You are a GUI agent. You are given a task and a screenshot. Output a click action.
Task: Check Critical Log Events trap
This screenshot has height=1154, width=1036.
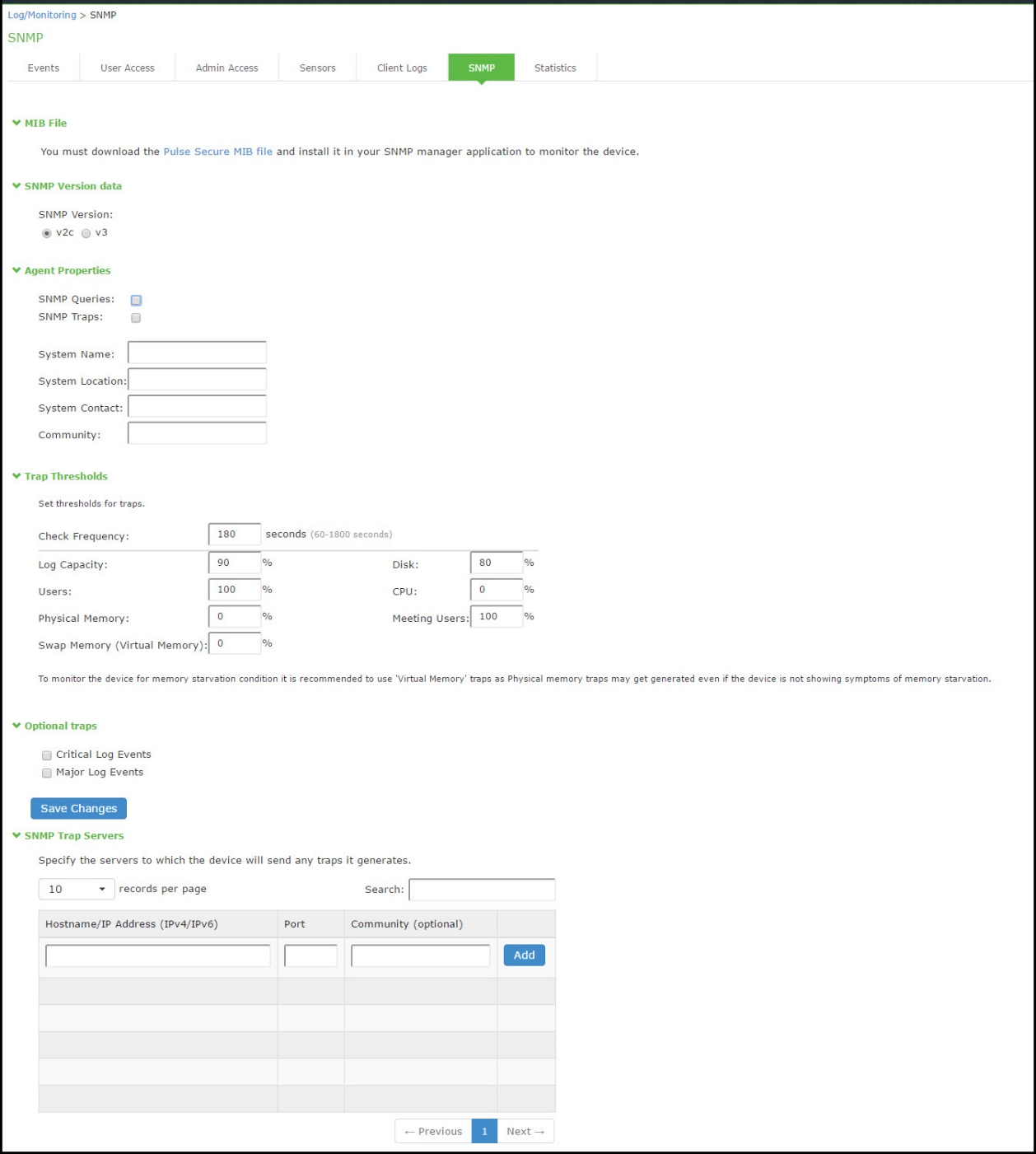46,754
